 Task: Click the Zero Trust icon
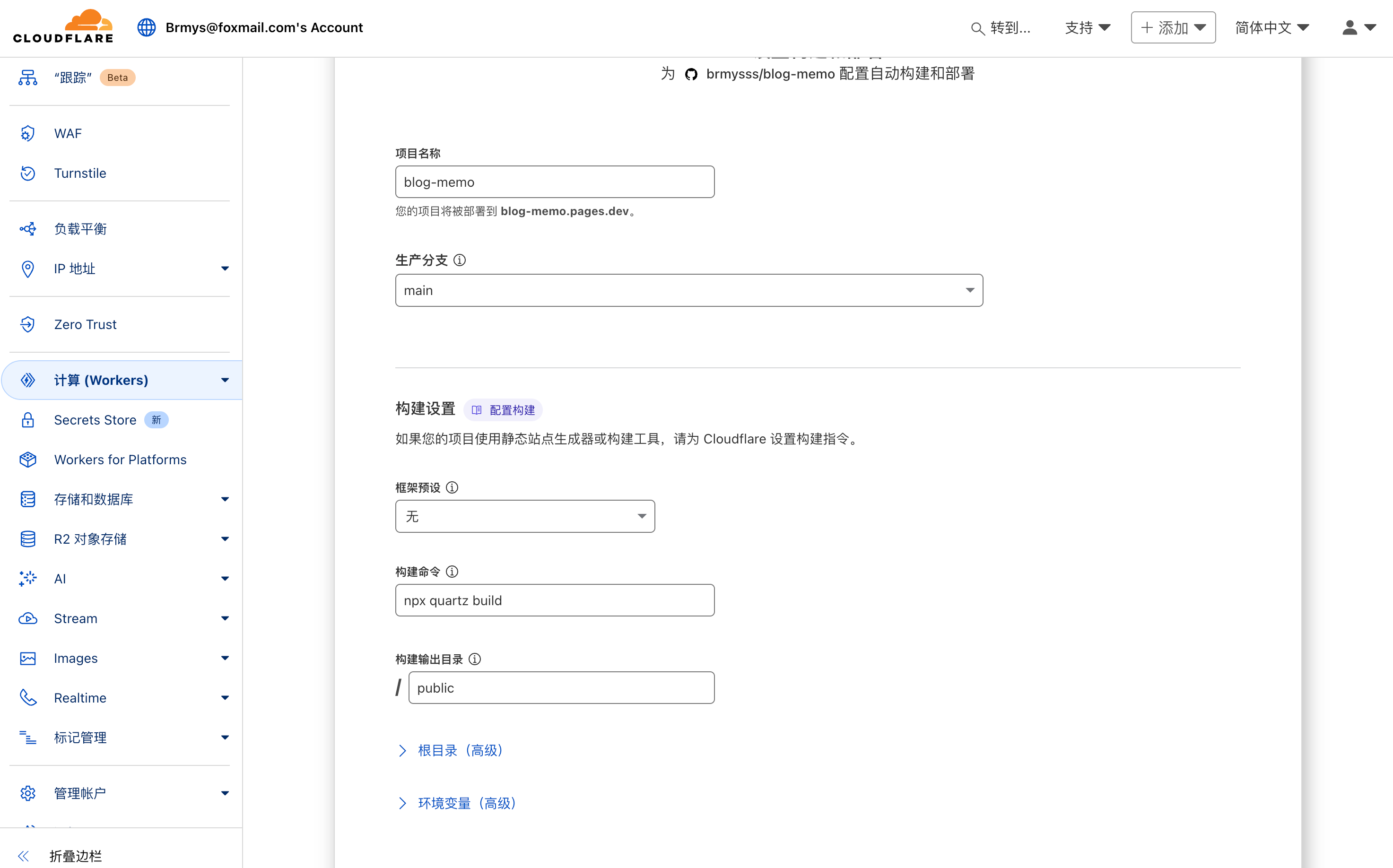tap(27, 324)
